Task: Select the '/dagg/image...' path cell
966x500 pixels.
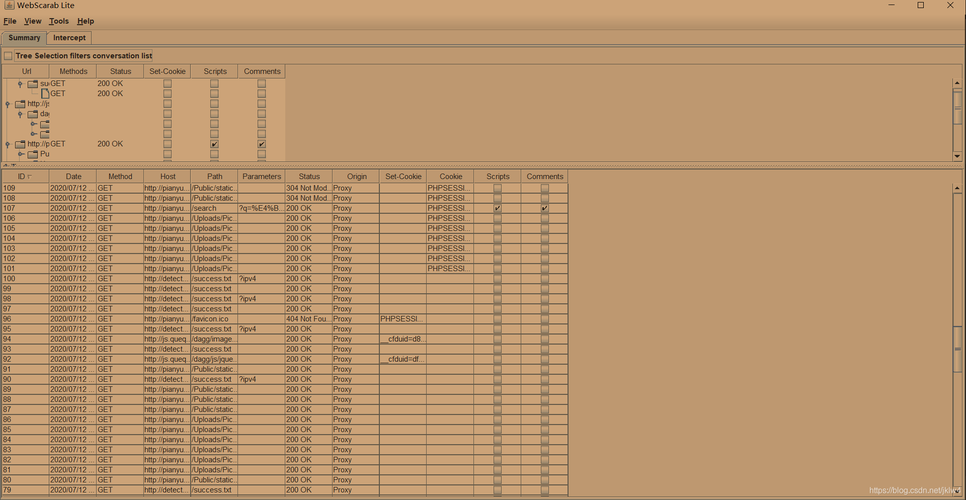Action: (x=214, y=339)
